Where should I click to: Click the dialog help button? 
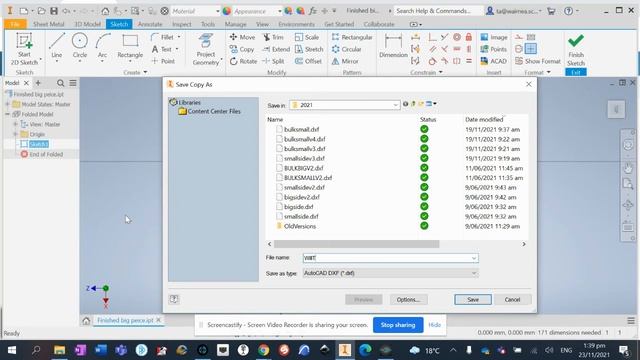(x=174, y=299)
